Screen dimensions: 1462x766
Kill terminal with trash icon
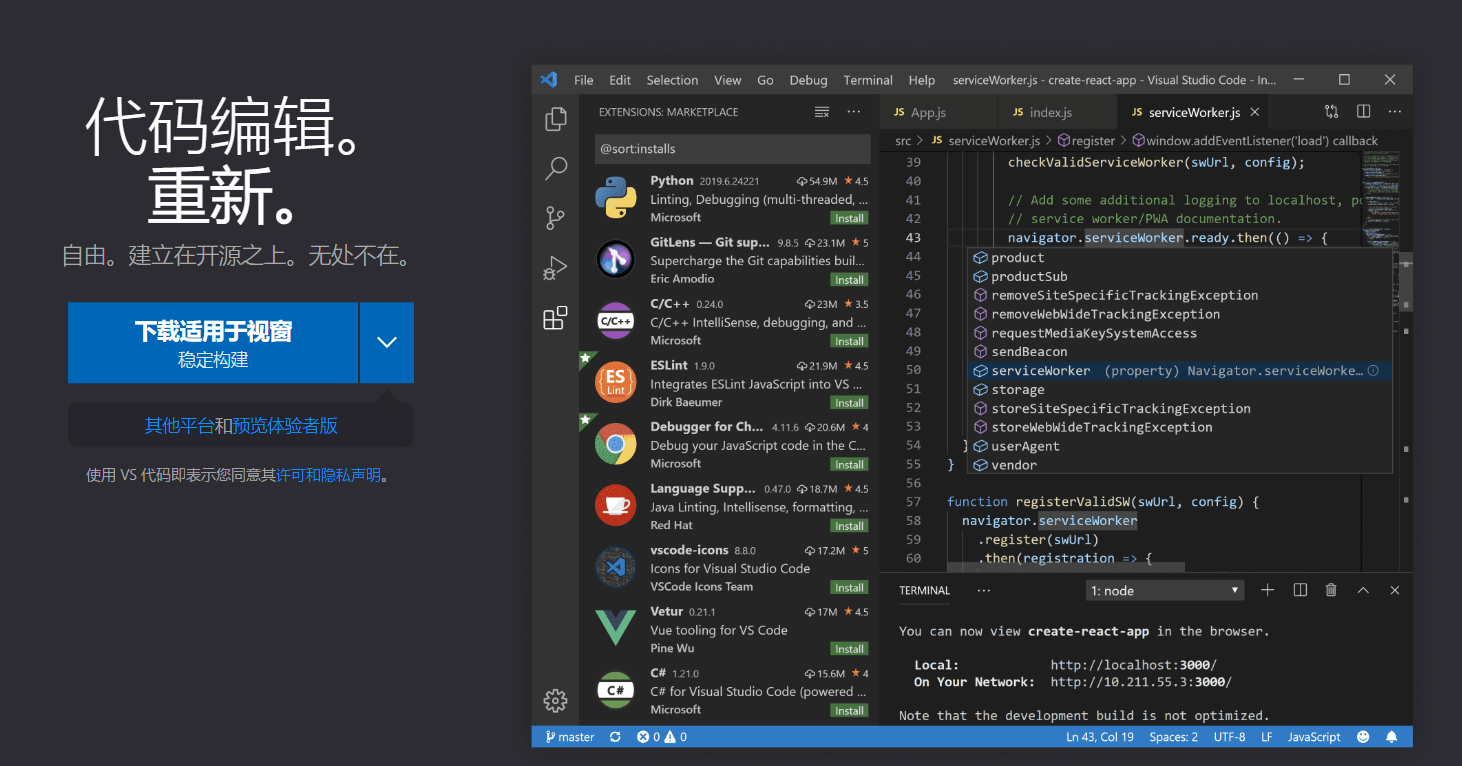(1331, 590)
